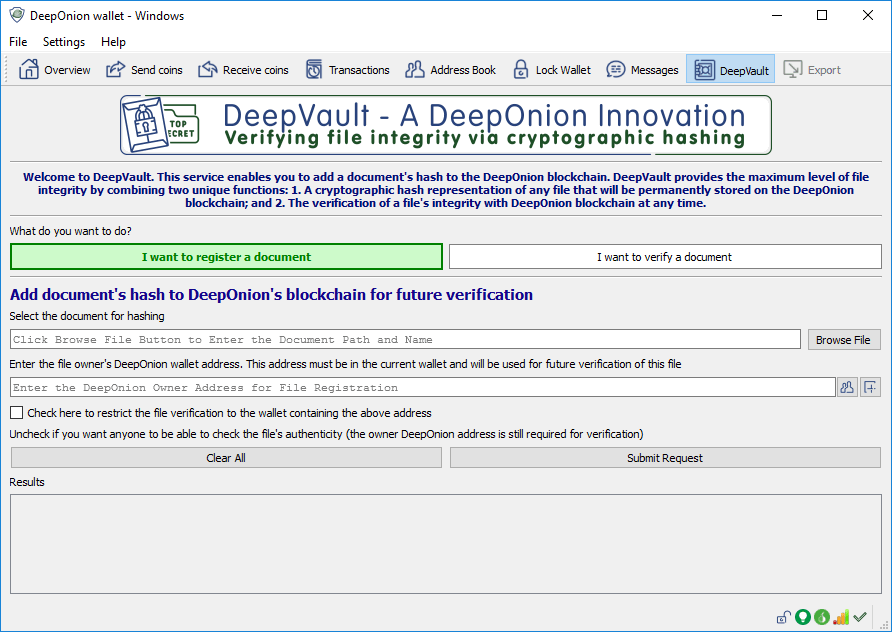
Task: Open the Settings menu
Action: [x=64, y=42]
